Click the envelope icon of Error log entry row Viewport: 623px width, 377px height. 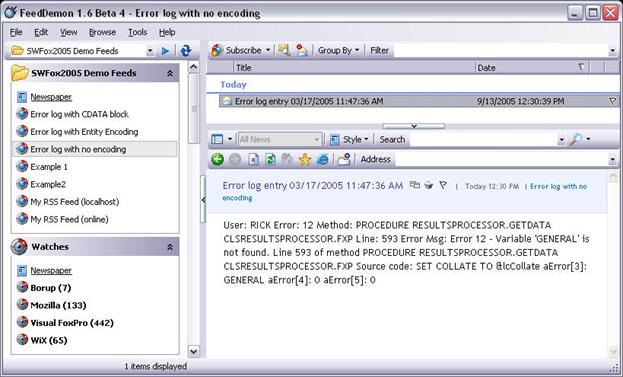click(227, 101)
